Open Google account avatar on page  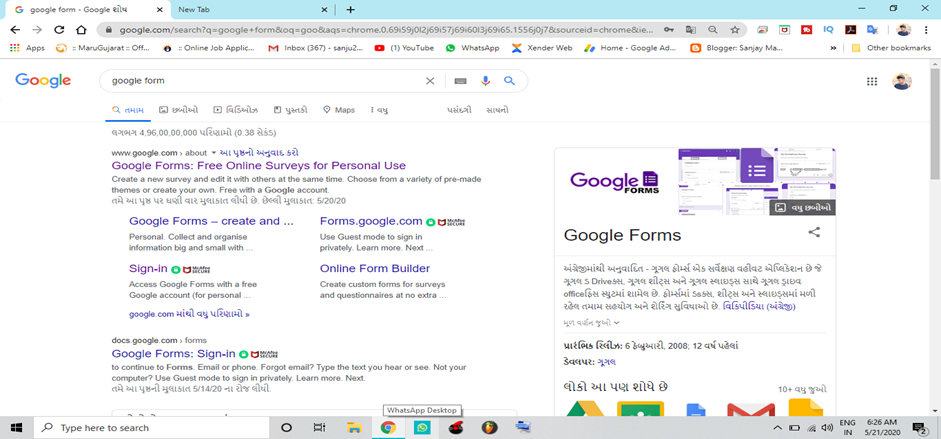tap(902, 82)
